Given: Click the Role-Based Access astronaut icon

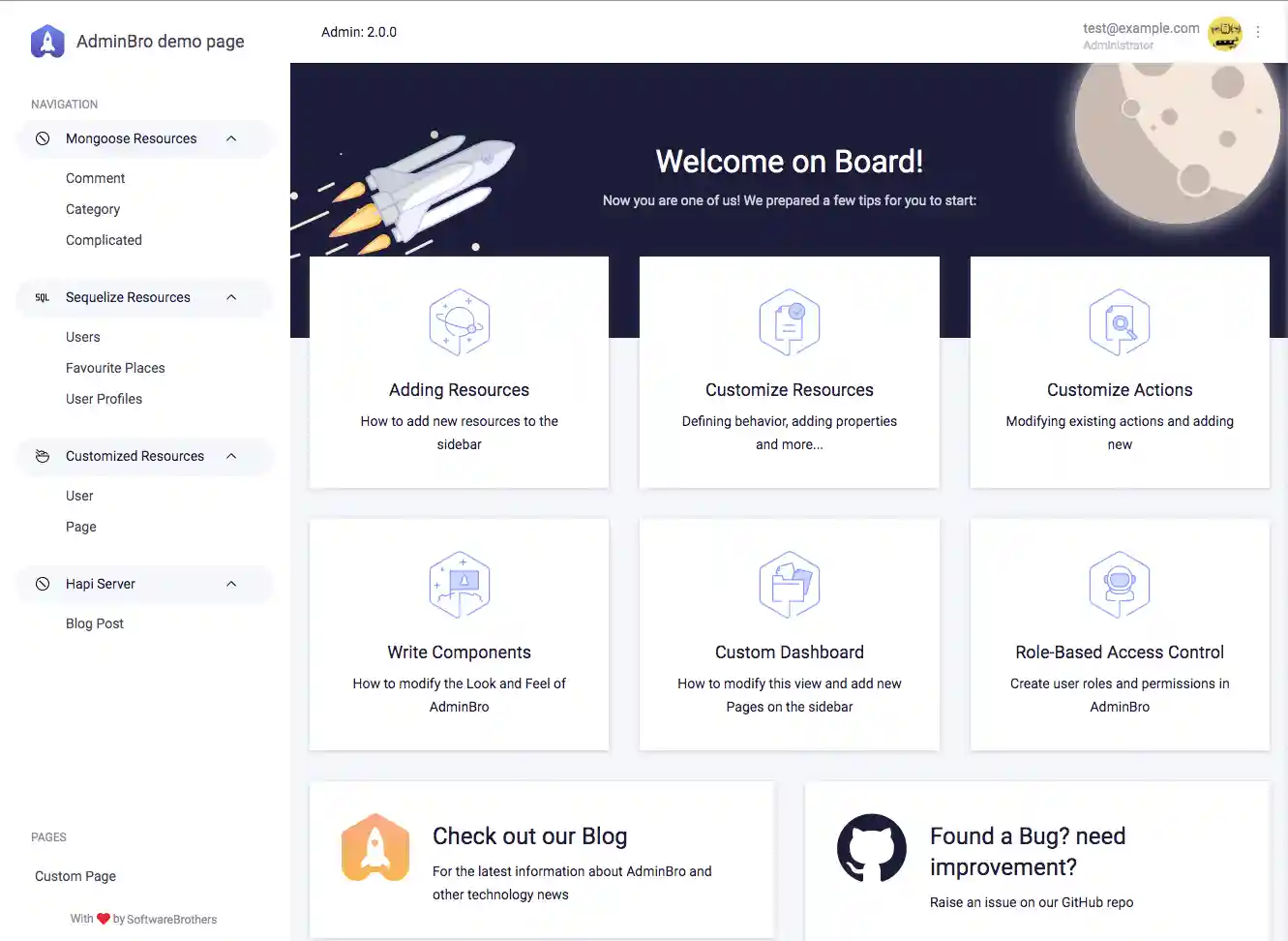Looking at the screenshot, I should [1120, 585].
